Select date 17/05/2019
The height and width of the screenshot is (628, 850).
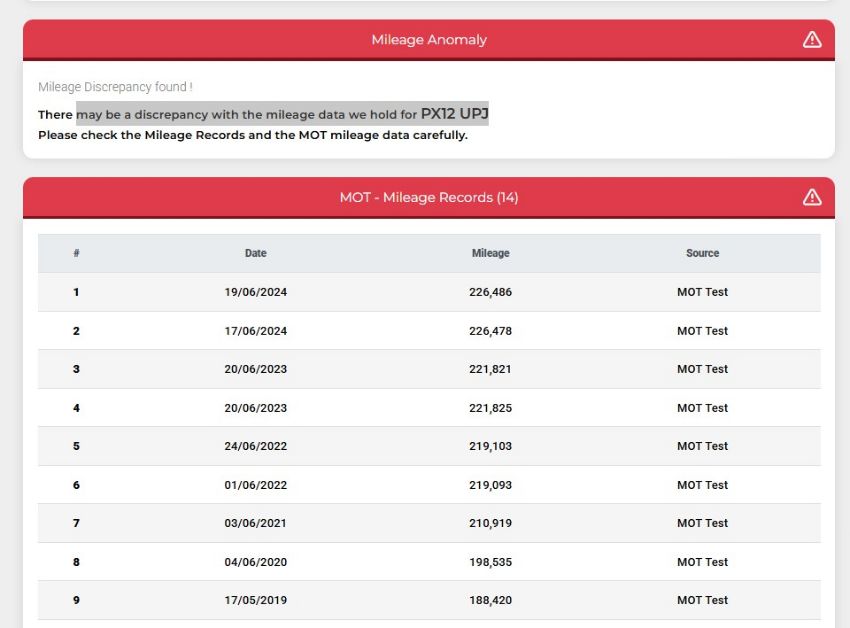pyautogui.click(x=255, y=600)
